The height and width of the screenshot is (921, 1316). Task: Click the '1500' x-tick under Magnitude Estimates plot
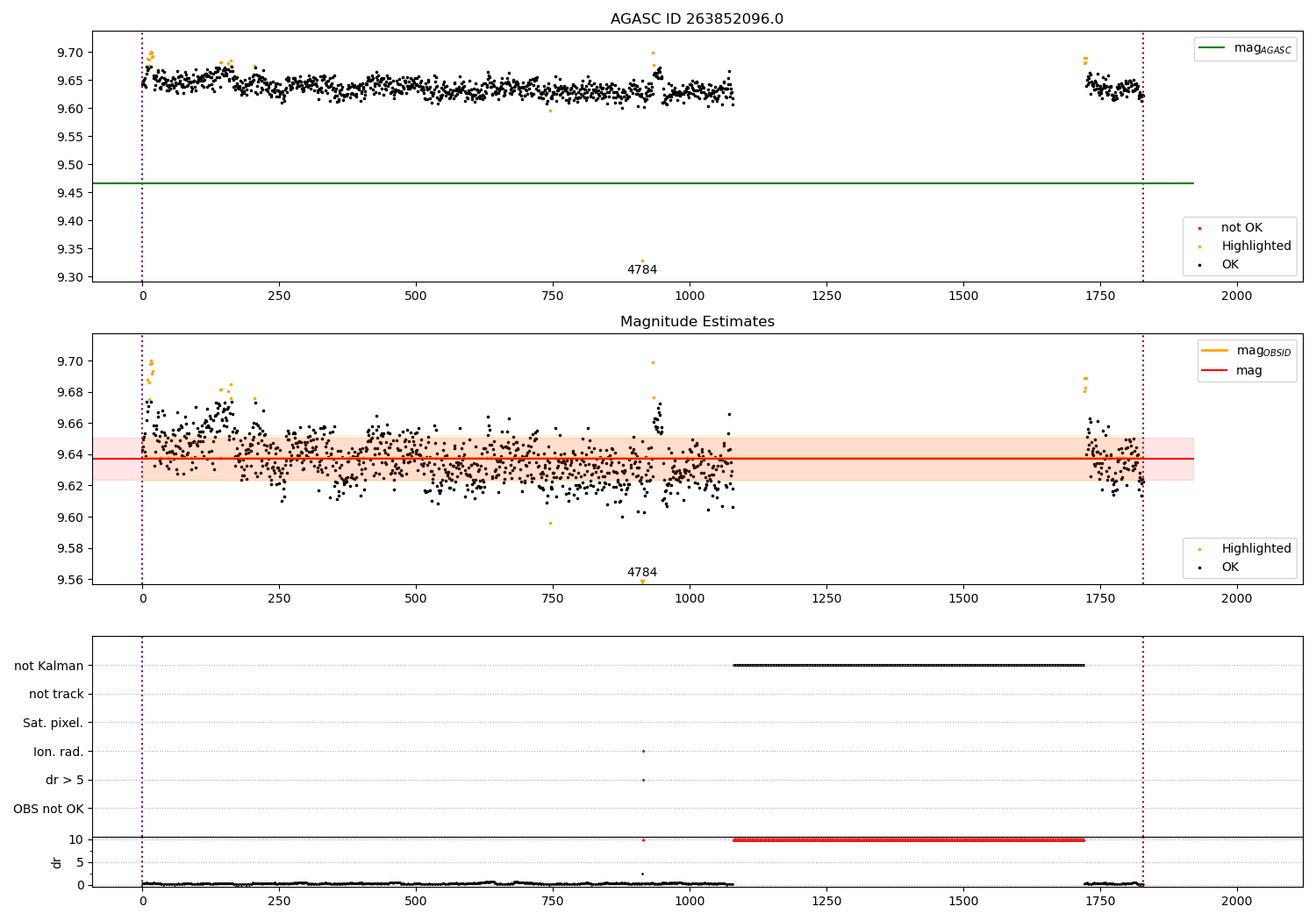click(x=963, y=599)
